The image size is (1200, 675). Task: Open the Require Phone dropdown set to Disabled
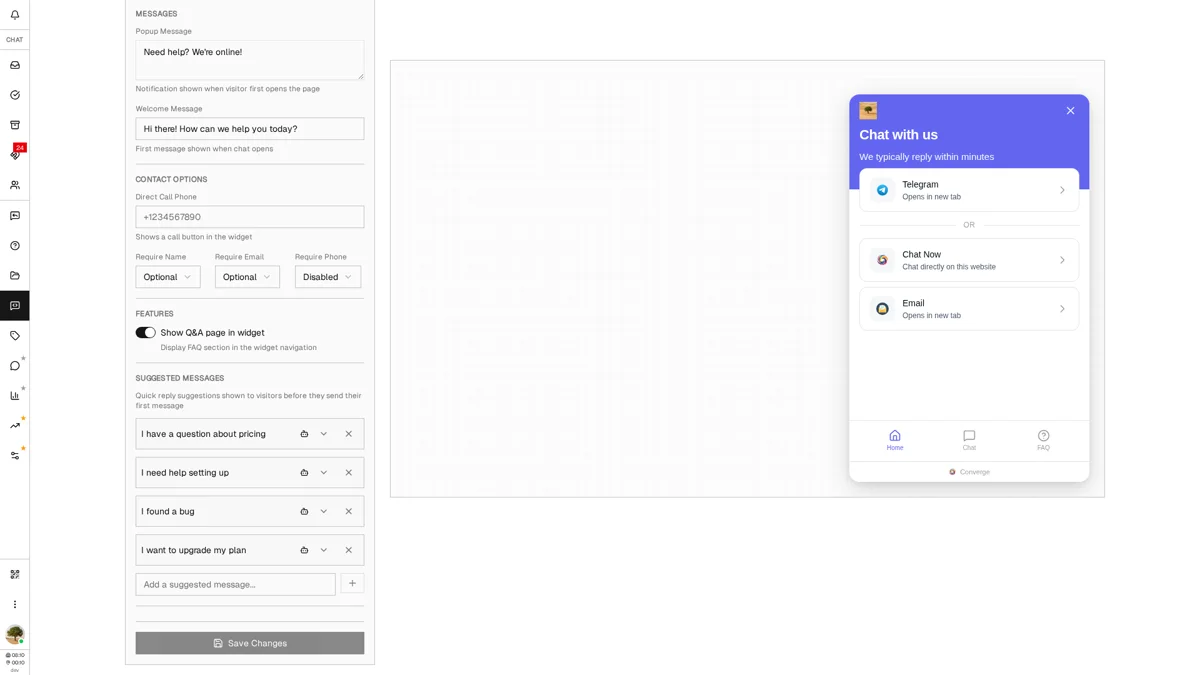coord(327,277)
